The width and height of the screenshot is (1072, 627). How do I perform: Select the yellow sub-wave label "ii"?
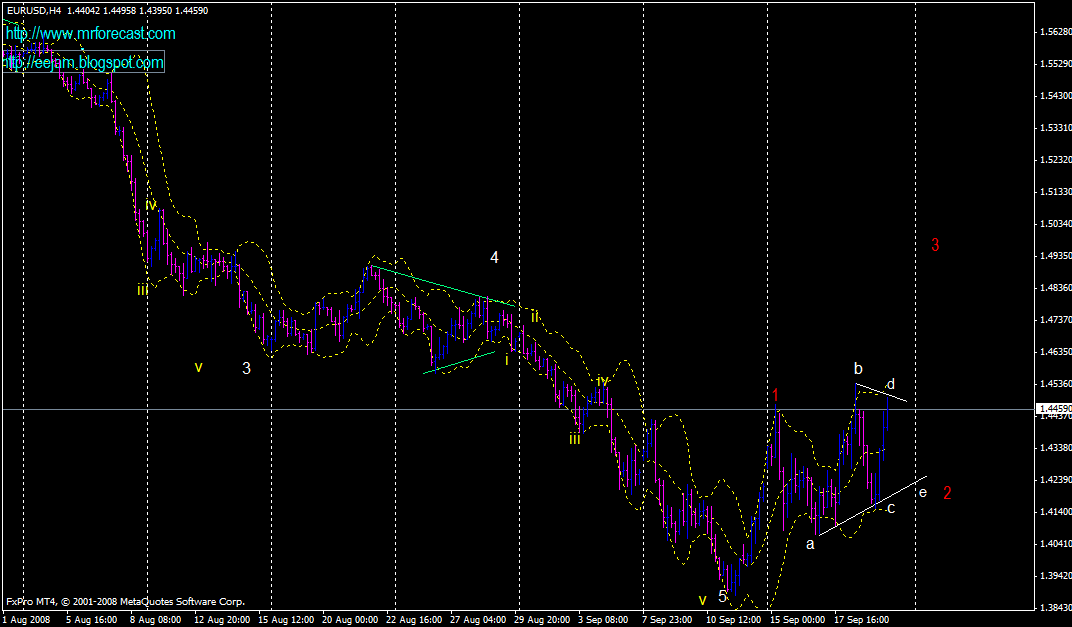[535, 316]
